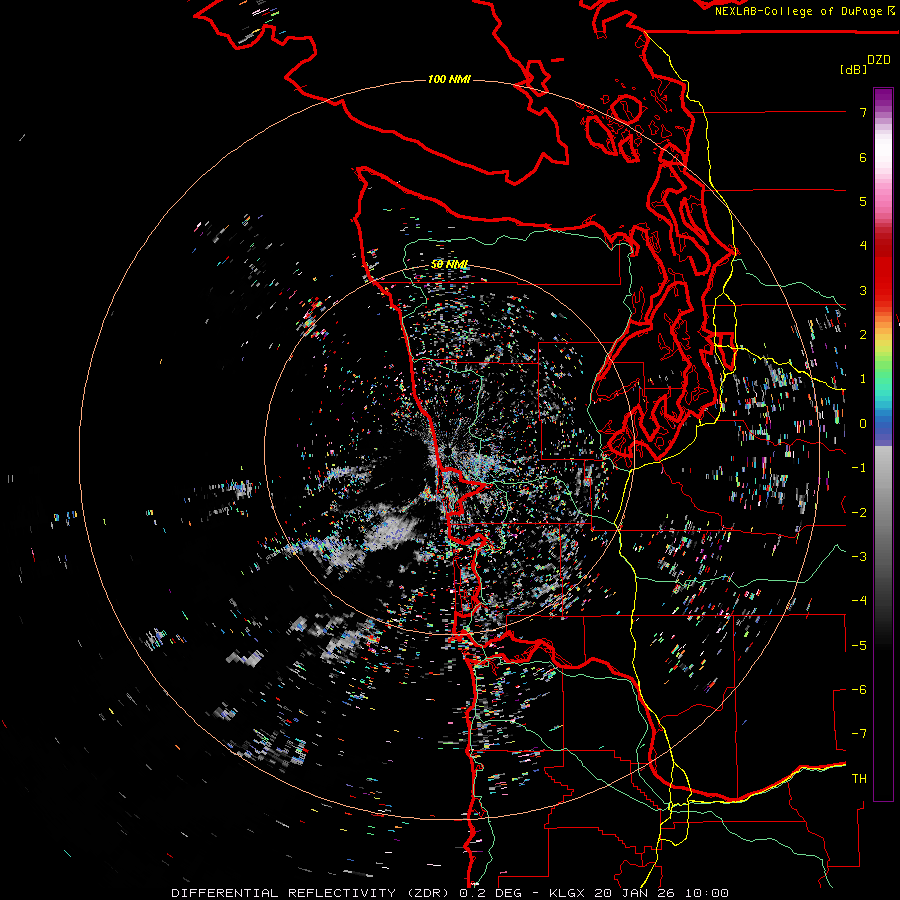Click the 50 NMI range ring label
Viewport: 900px width, 900px height.
pyautogui.click(x=449, y=265)
